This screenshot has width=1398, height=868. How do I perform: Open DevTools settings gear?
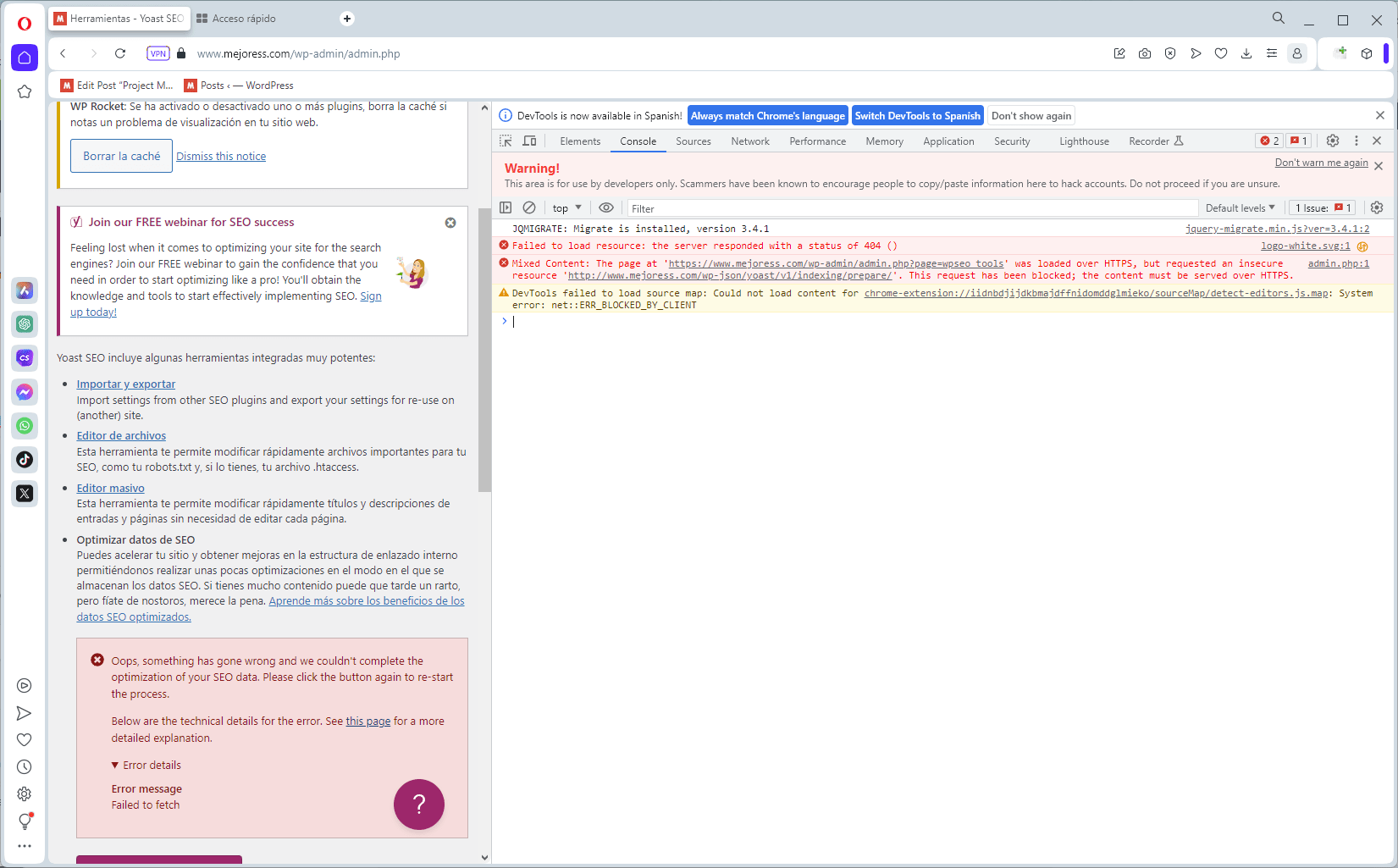coord(1333,141)
